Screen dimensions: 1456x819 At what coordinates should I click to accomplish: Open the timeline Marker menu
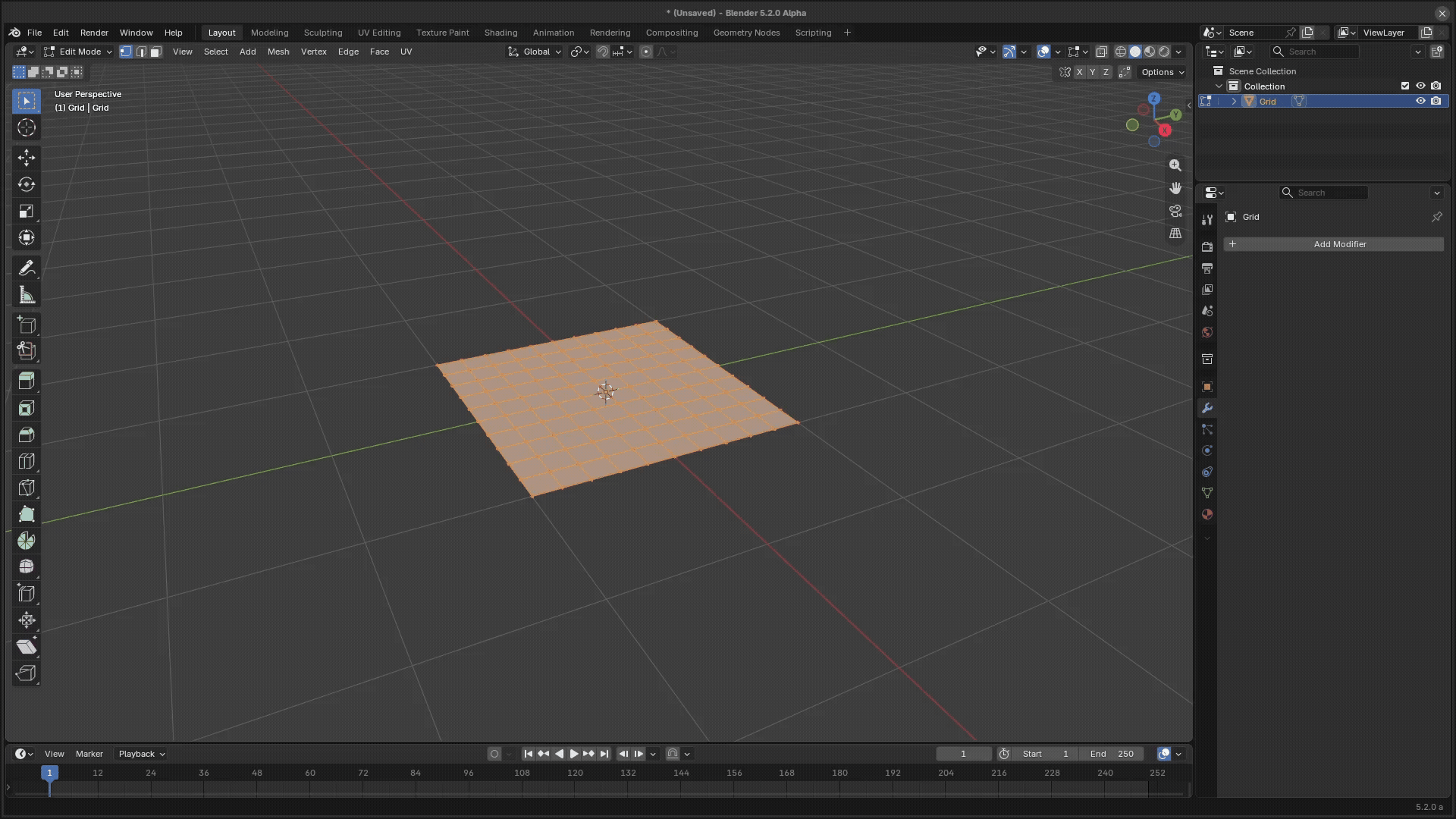(x=89, y=754)
